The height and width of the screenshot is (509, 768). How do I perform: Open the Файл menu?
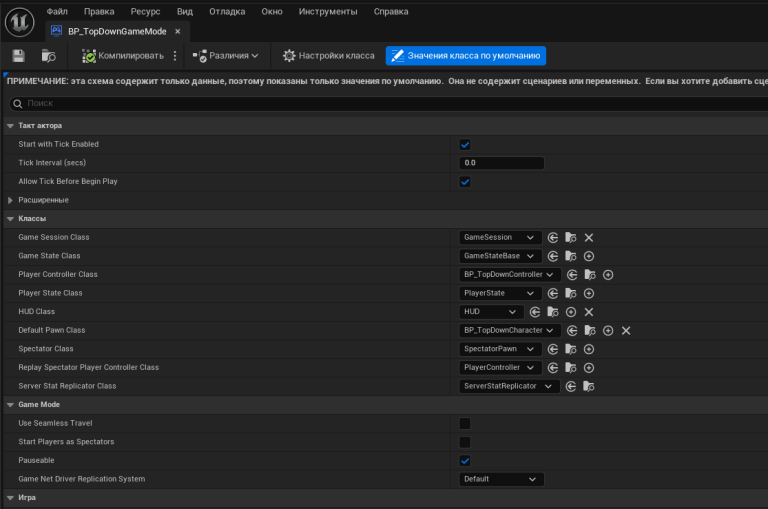pyautogui.click(x=57, y=11)
